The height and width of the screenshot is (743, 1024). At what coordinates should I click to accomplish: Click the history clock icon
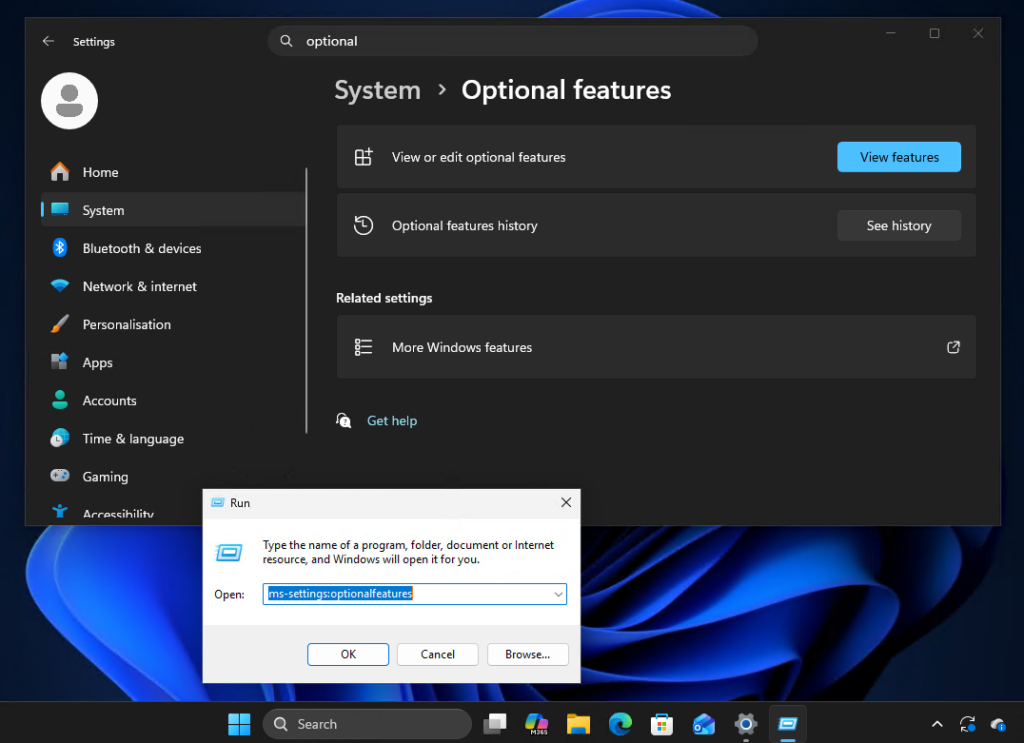point(364,225)
